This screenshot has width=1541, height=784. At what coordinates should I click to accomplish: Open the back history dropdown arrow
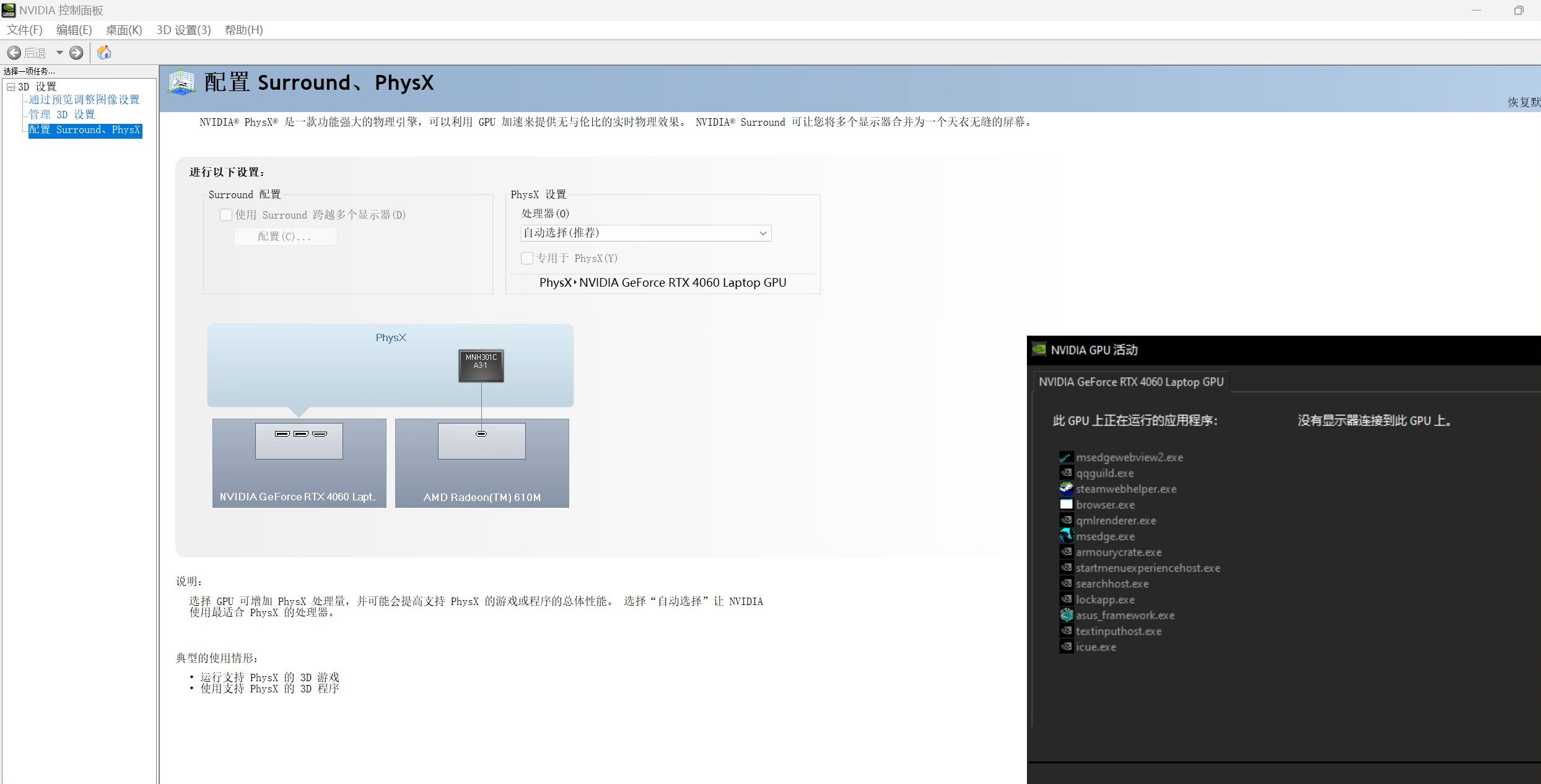(x=59, y=53)
